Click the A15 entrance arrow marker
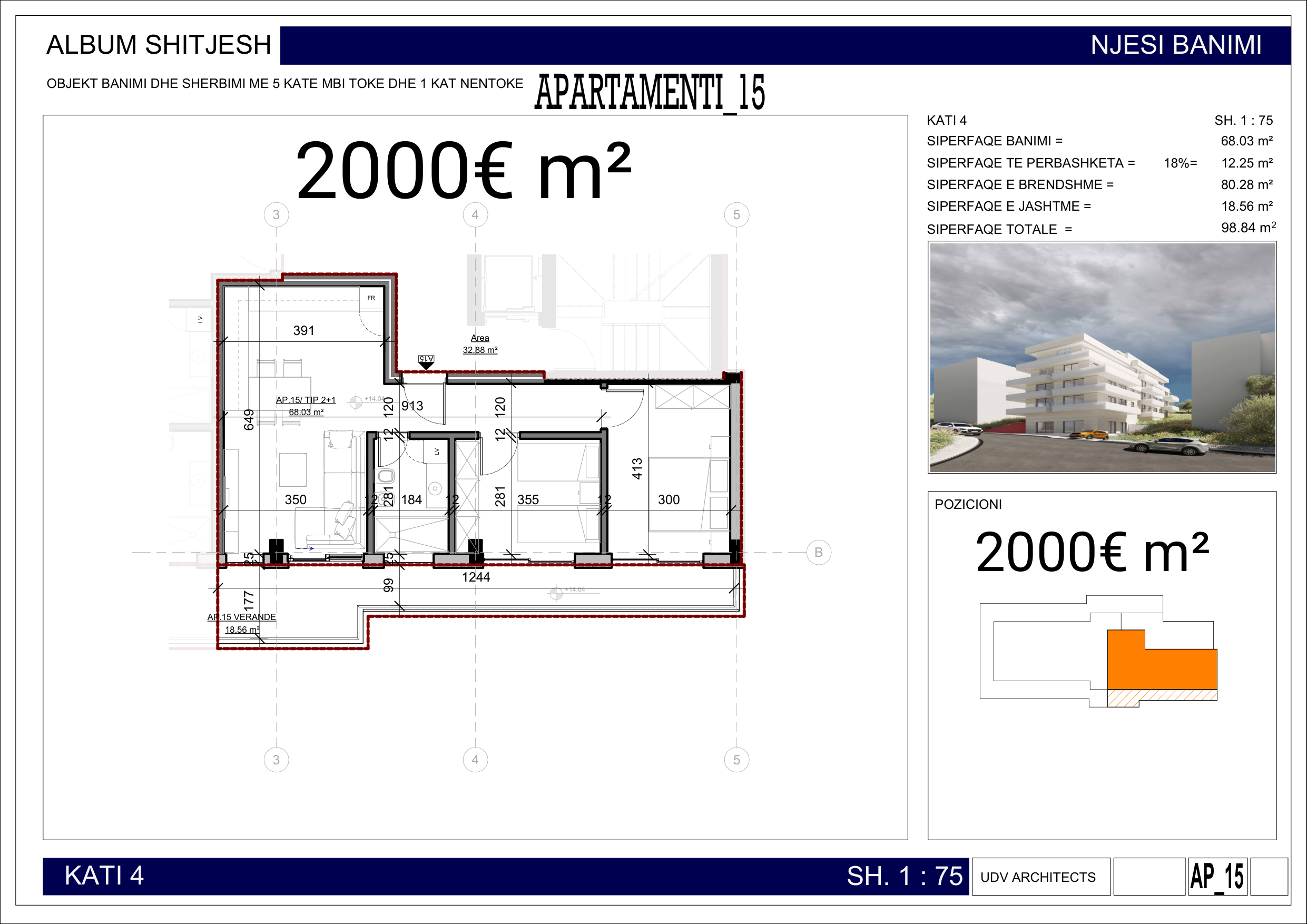This screenshot has height=924, width=1307. (426, 362)
